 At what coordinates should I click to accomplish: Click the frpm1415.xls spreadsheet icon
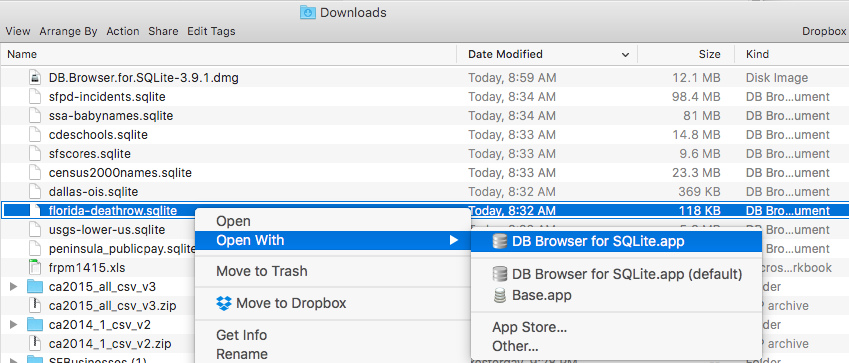(x=35, y=268)
